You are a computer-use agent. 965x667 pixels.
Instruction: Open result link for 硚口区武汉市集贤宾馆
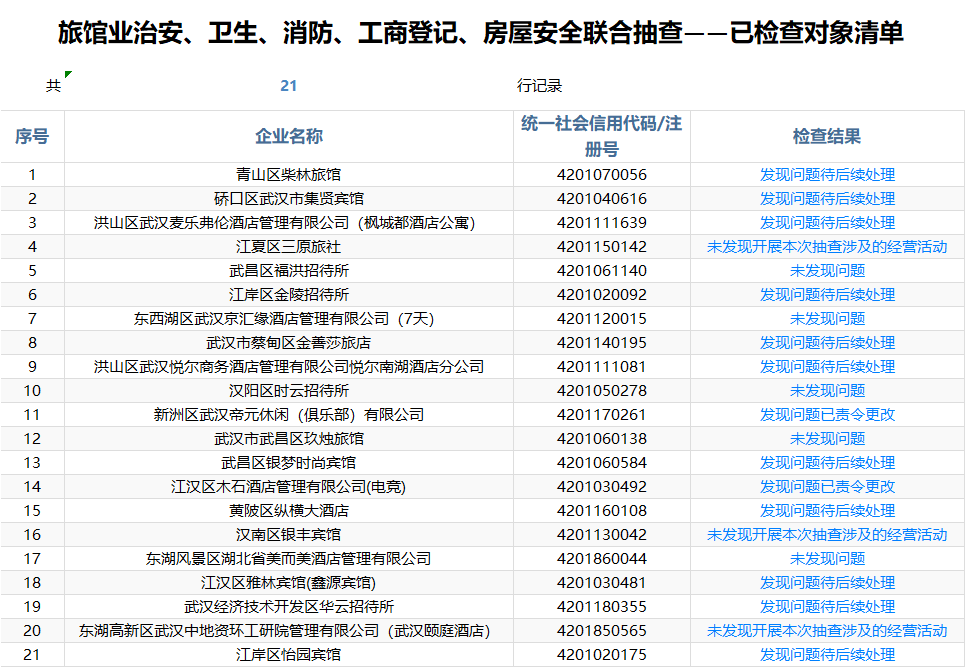[x=827, y=199]
